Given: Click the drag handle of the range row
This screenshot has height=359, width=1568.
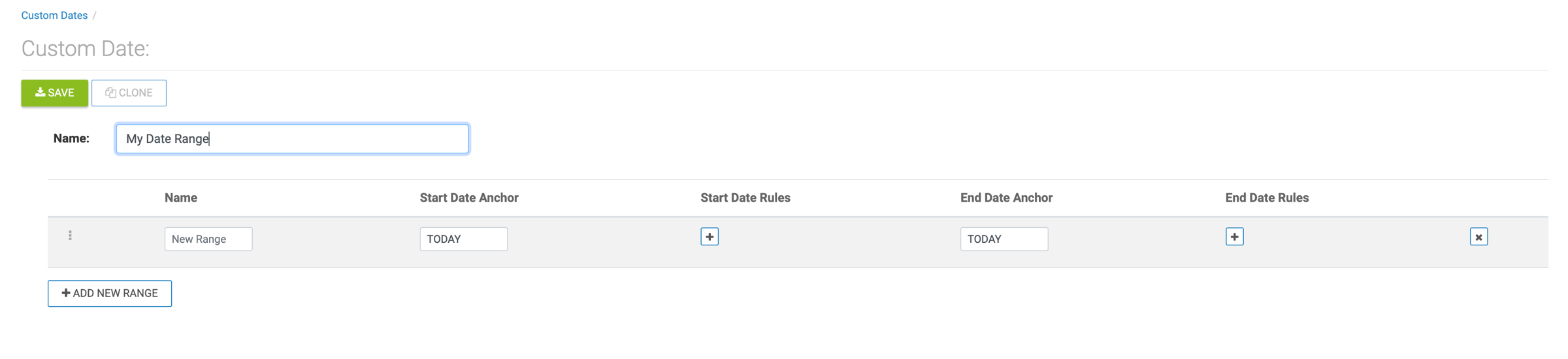Looking at the screenshot, I should point(70,236).
